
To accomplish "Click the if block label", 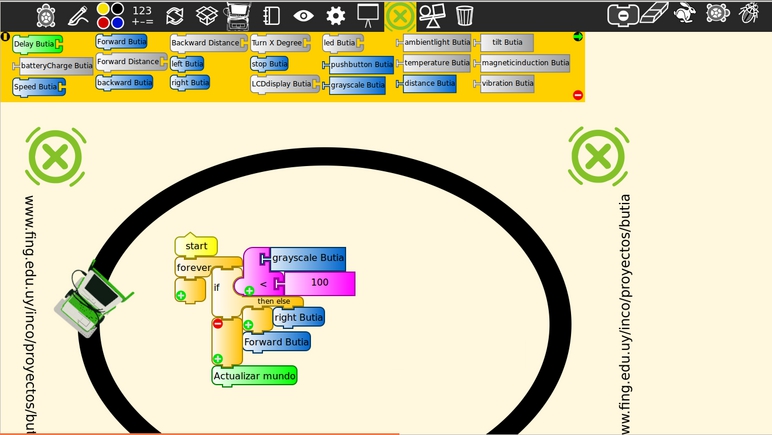I will tap(217, 287).
